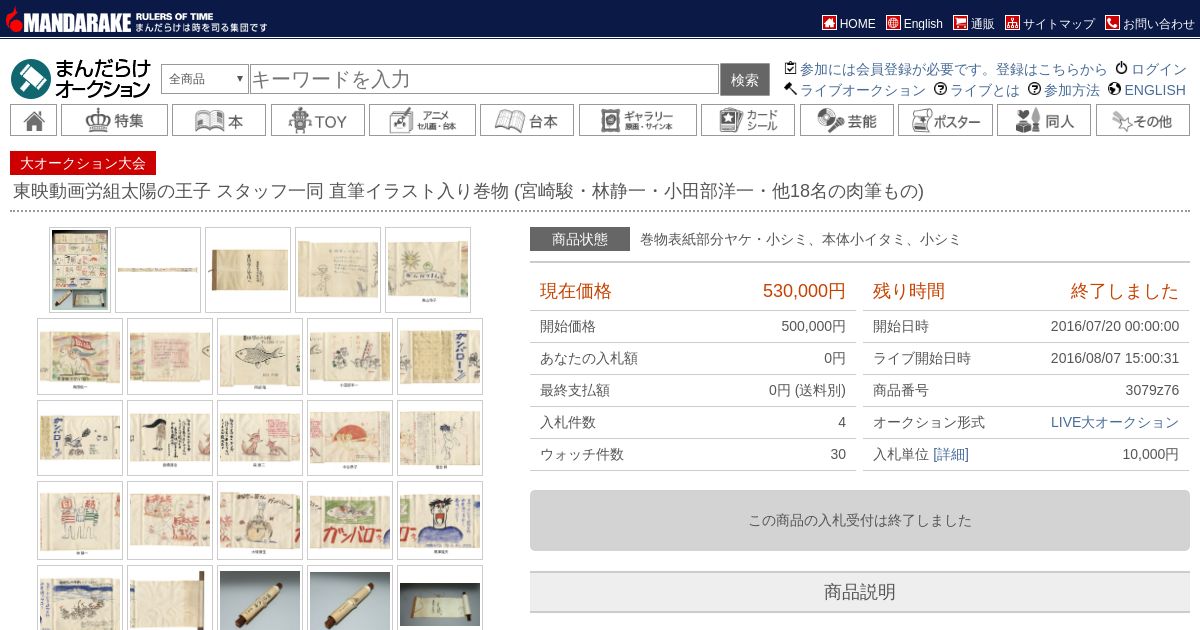Open the カード シール category
1200x630 pixels.
tap(748, 120)
